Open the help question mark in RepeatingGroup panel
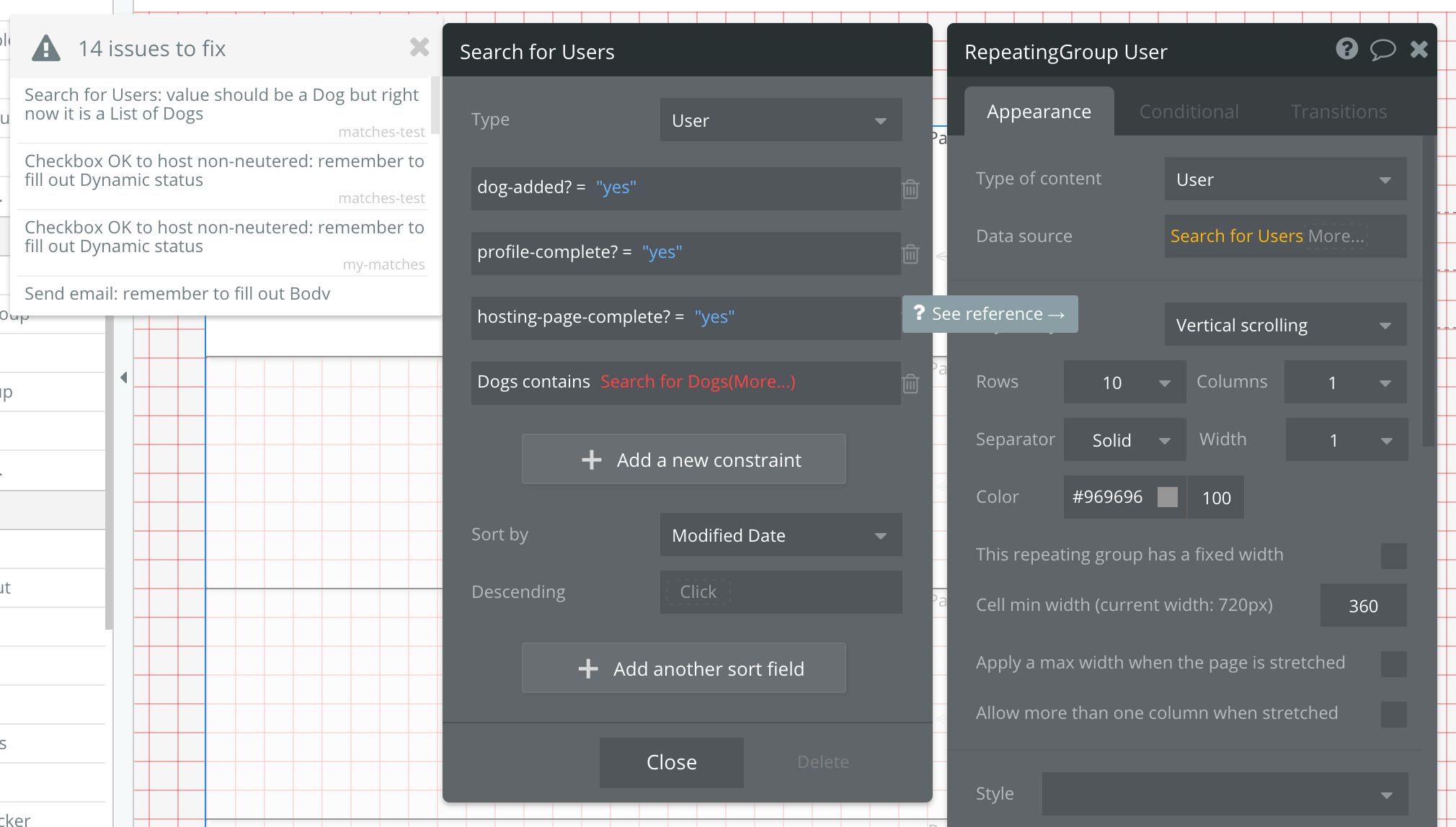The image size is (1456, 827). 1346,49
